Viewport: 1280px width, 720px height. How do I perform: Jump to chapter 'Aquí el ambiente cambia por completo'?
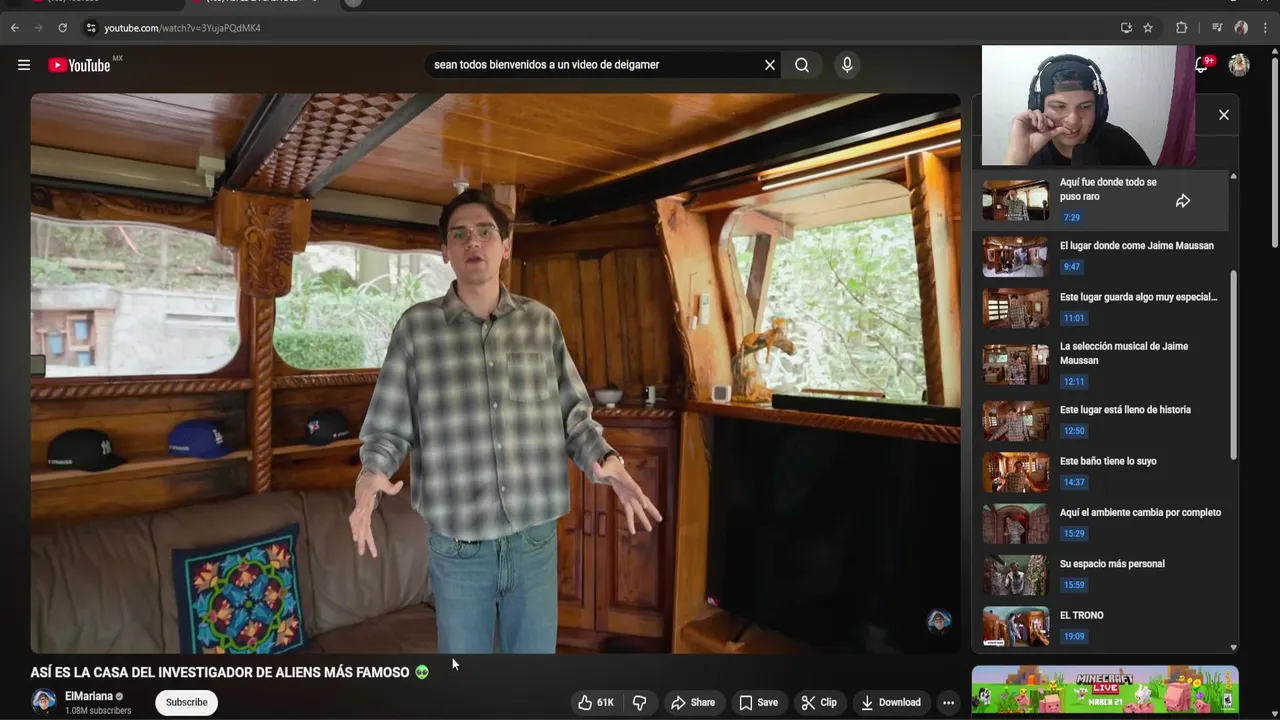(x=1099, y=523)
